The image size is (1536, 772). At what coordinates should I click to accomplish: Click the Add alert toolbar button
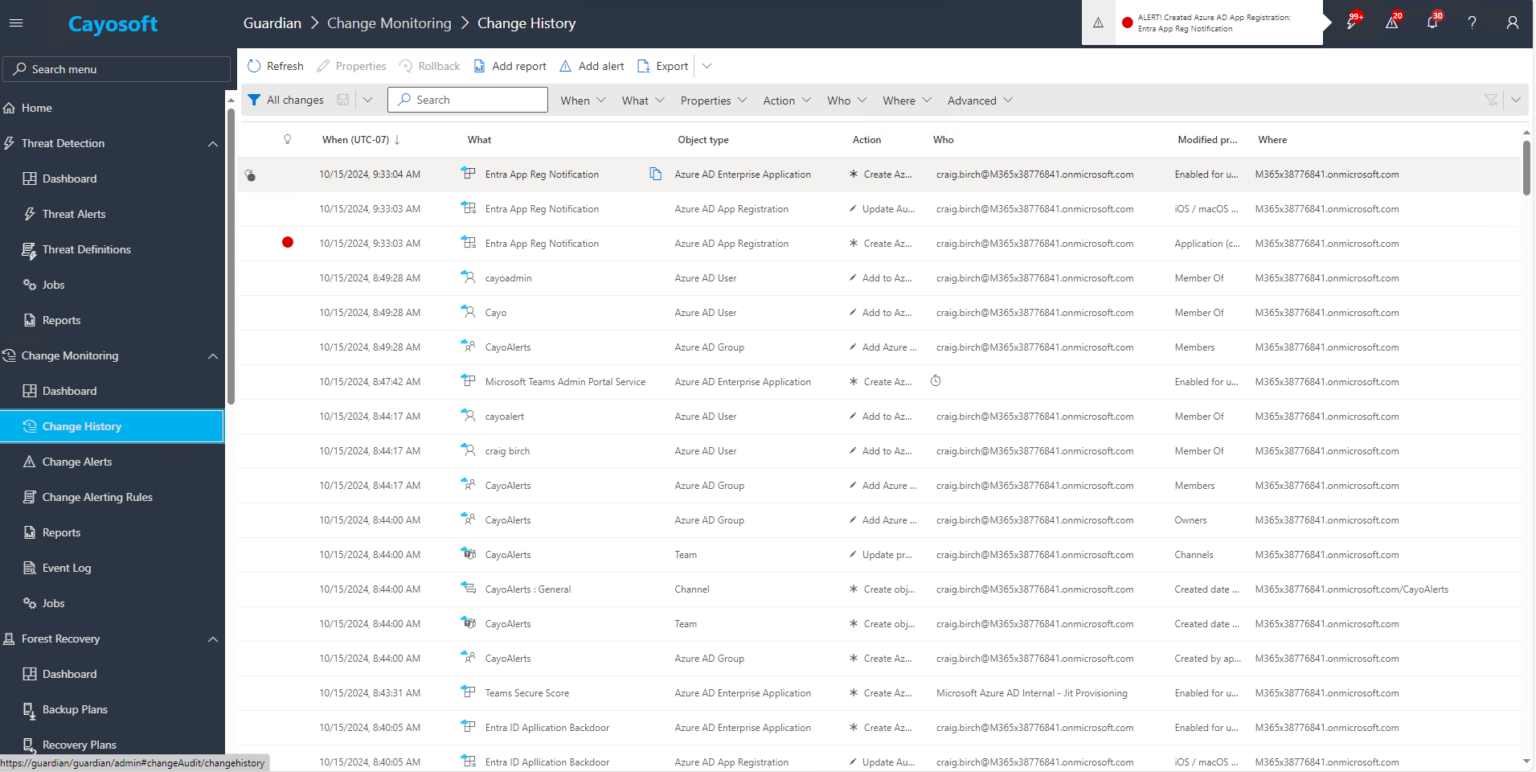tap(591, 66)
